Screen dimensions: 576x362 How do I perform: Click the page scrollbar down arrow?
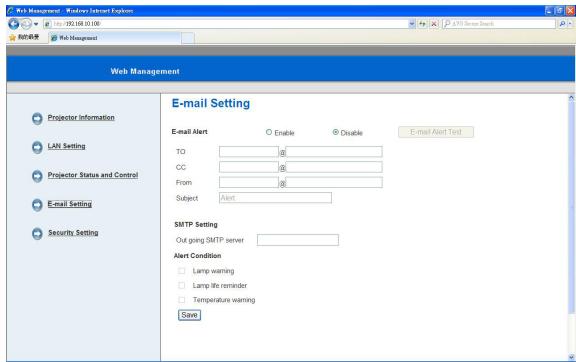pos(571,357)
